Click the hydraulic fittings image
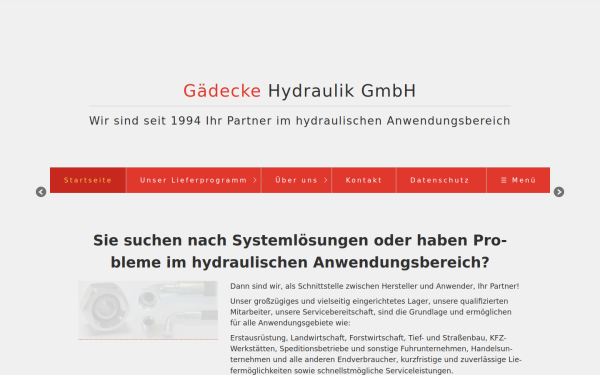 point(148,310)
